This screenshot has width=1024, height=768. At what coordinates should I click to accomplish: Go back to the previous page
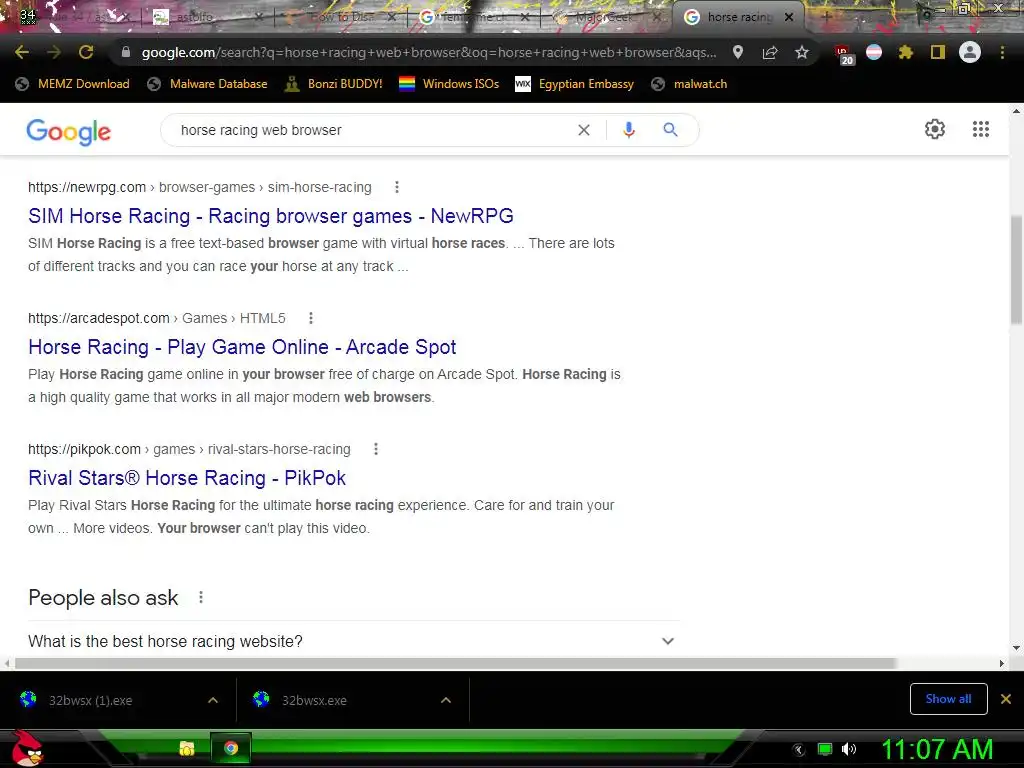tap(22, 52)
